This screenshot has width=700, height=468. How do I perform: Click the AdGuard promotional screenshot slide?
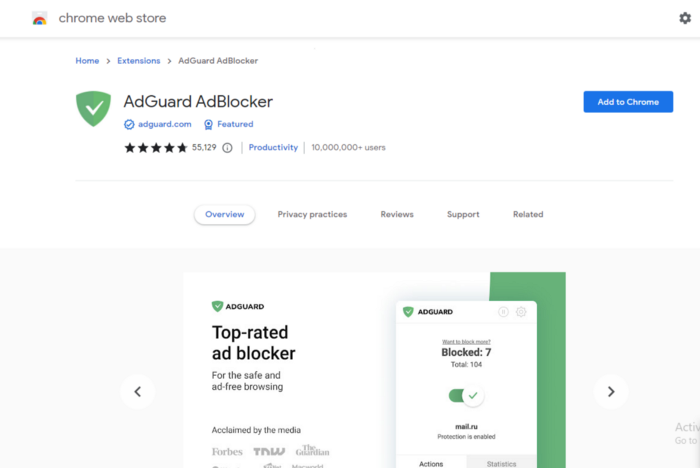[x=374, y=370]
